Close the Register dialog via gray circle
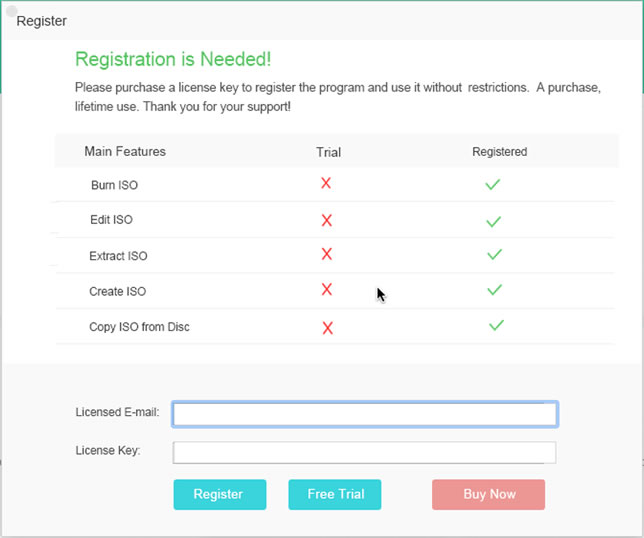 (12, 11)
